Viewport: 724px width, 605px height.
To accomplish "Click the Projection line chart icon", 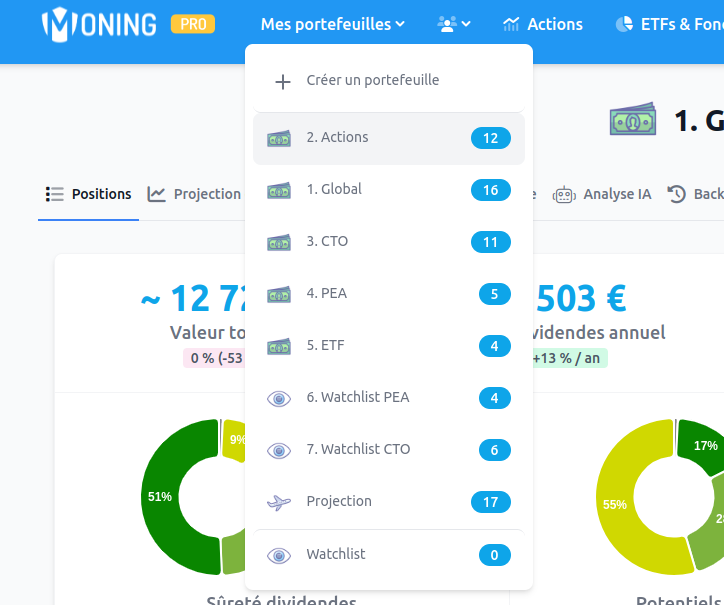I will click(156, 194).
